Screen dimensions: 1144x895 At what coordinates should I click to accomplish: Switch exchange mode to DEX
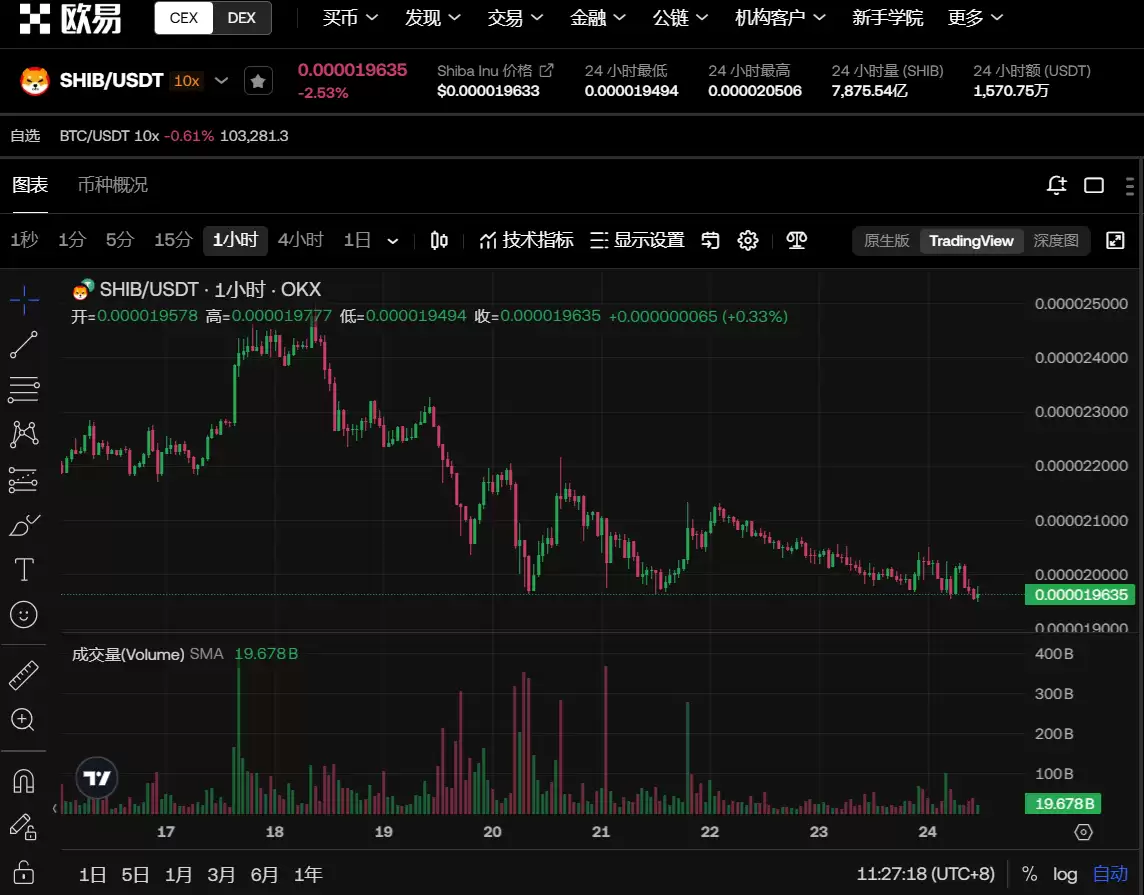[241, 18]
